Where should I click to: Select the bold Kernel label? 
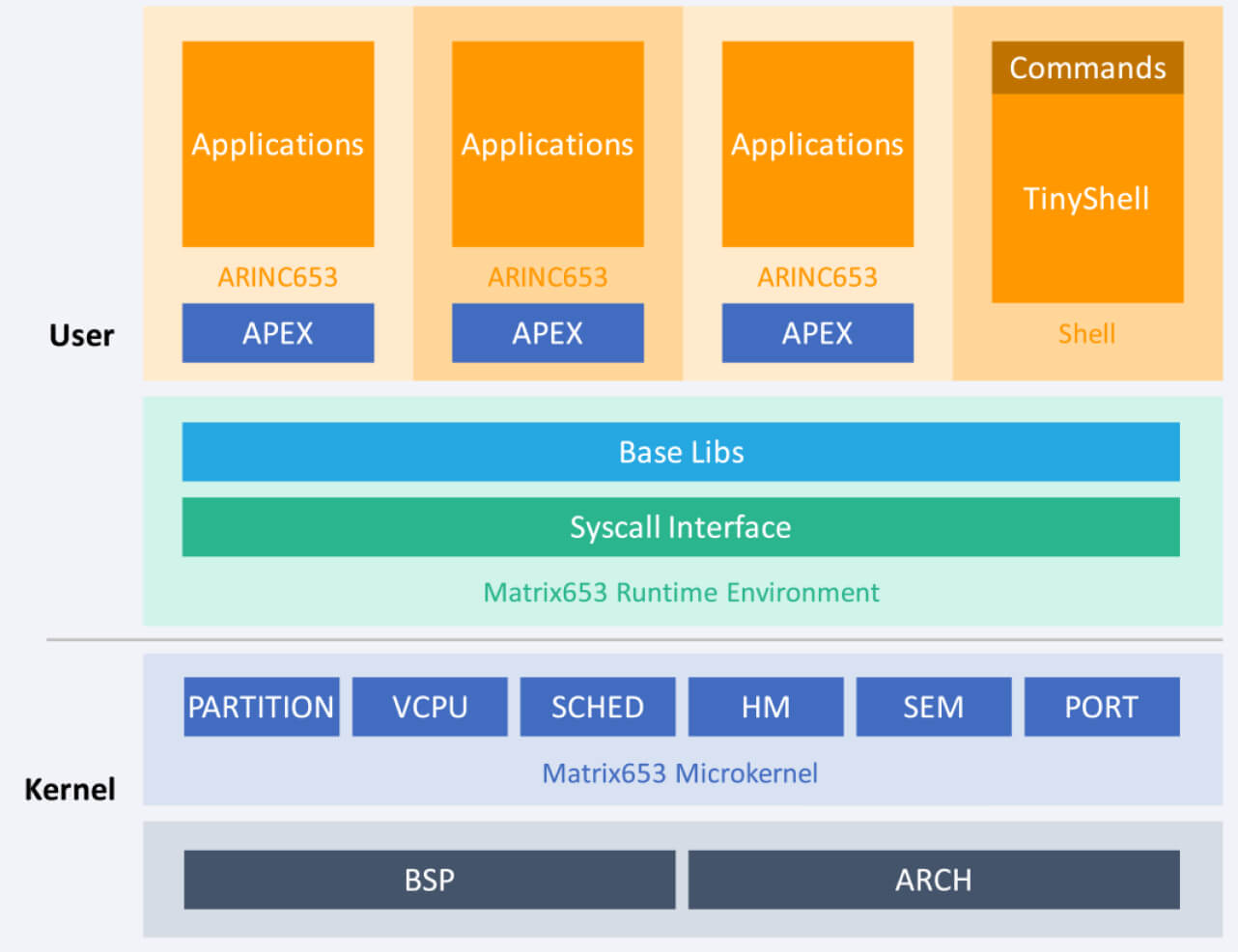click(x=70, y=790)
